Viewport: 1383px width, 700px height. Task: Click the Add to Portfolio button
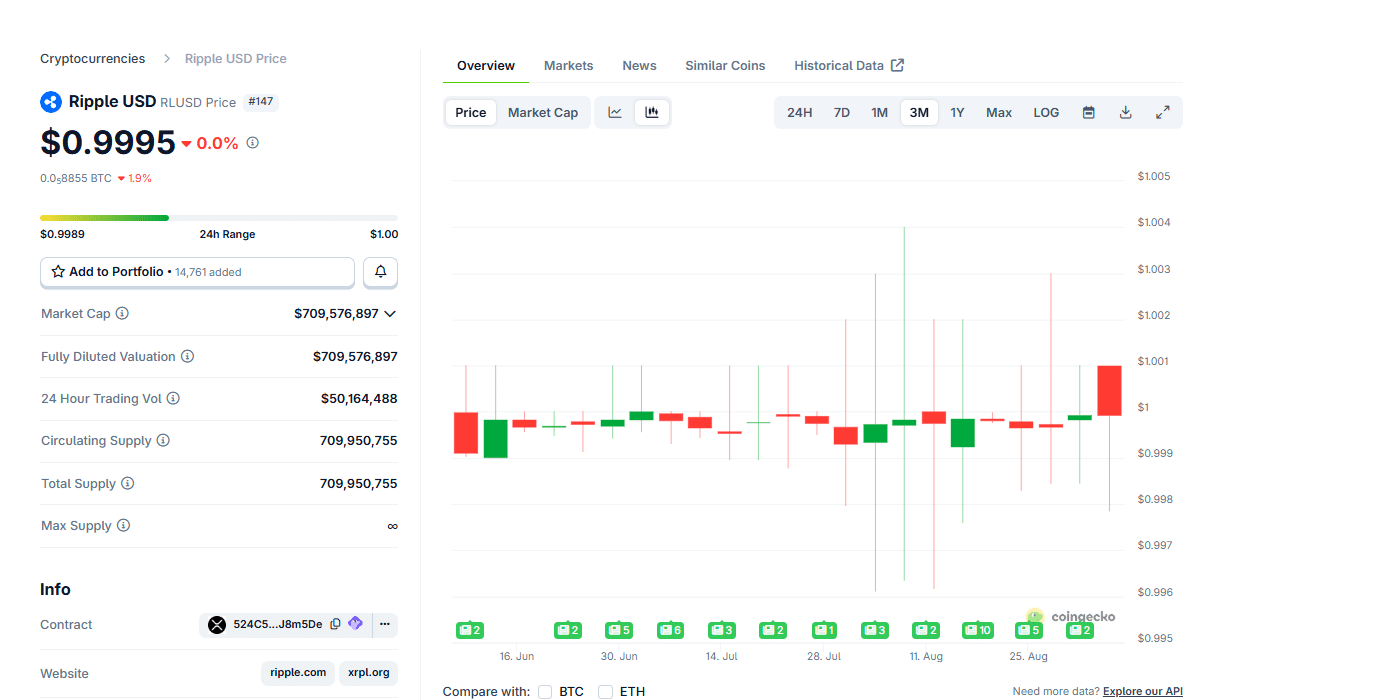click(x=197, y=272)
